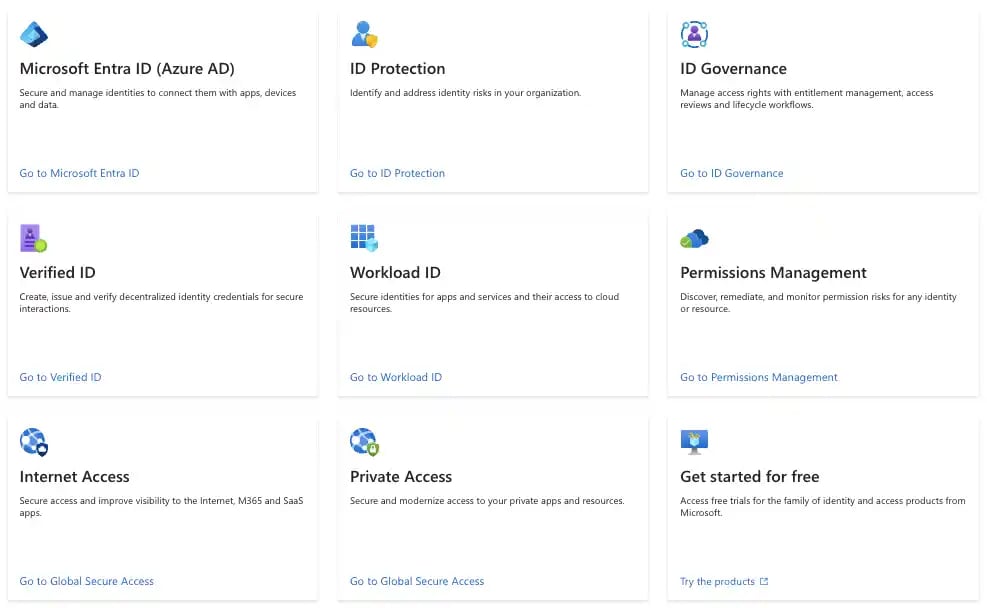
Task: Click the Permissions Management cloud icon
Action: point(694,239)
